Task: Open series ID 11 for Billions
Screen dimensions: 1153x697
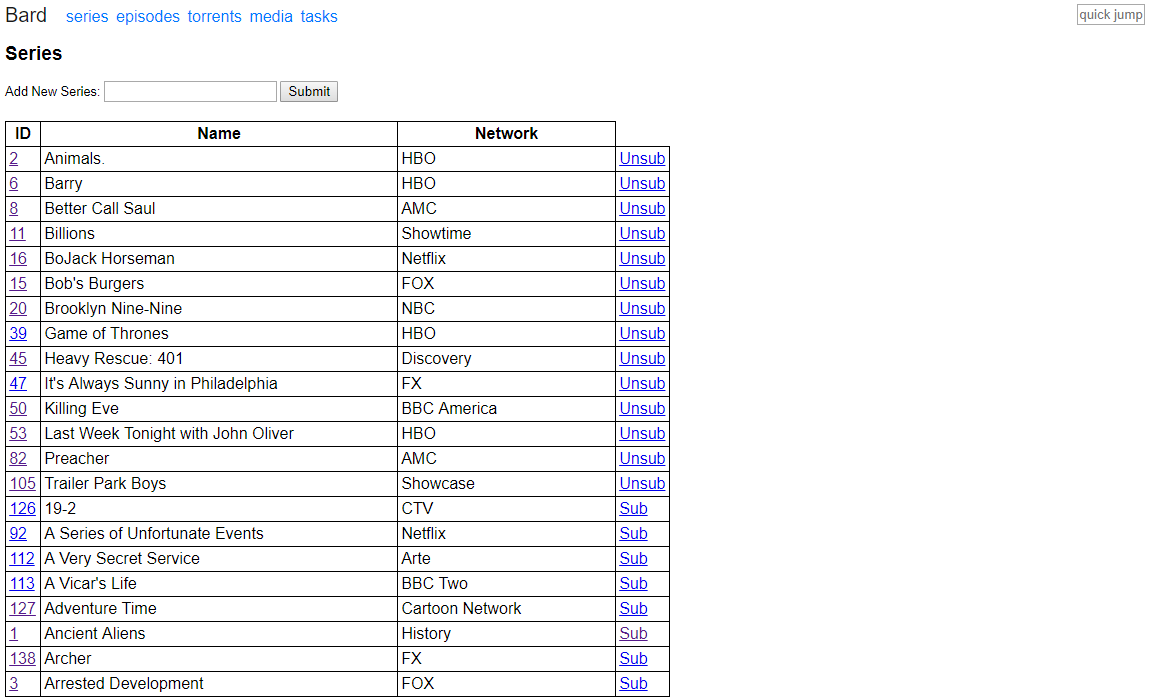Action: click(x=18, y=233)
